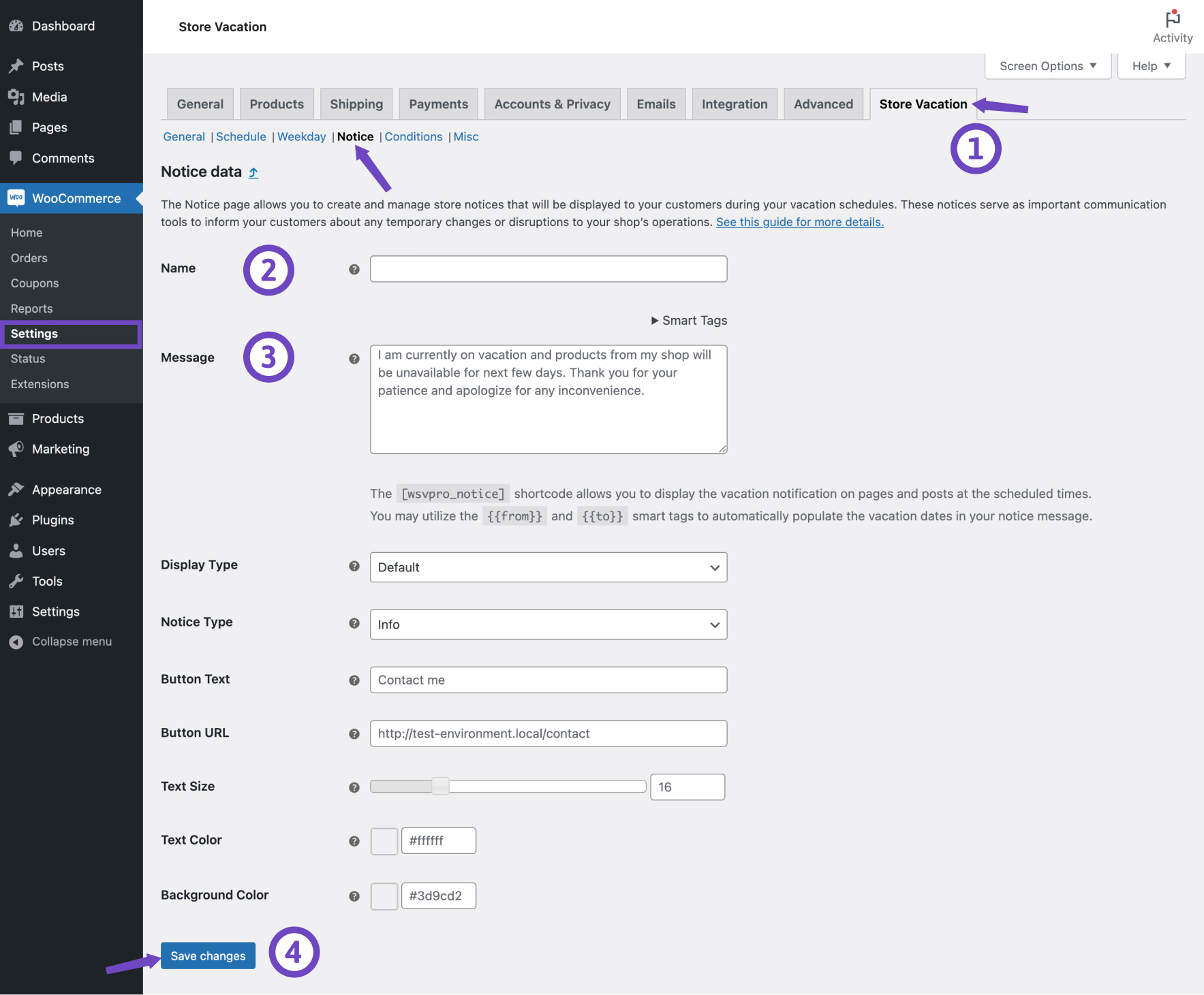Open the Comments section

pos(63,158)
